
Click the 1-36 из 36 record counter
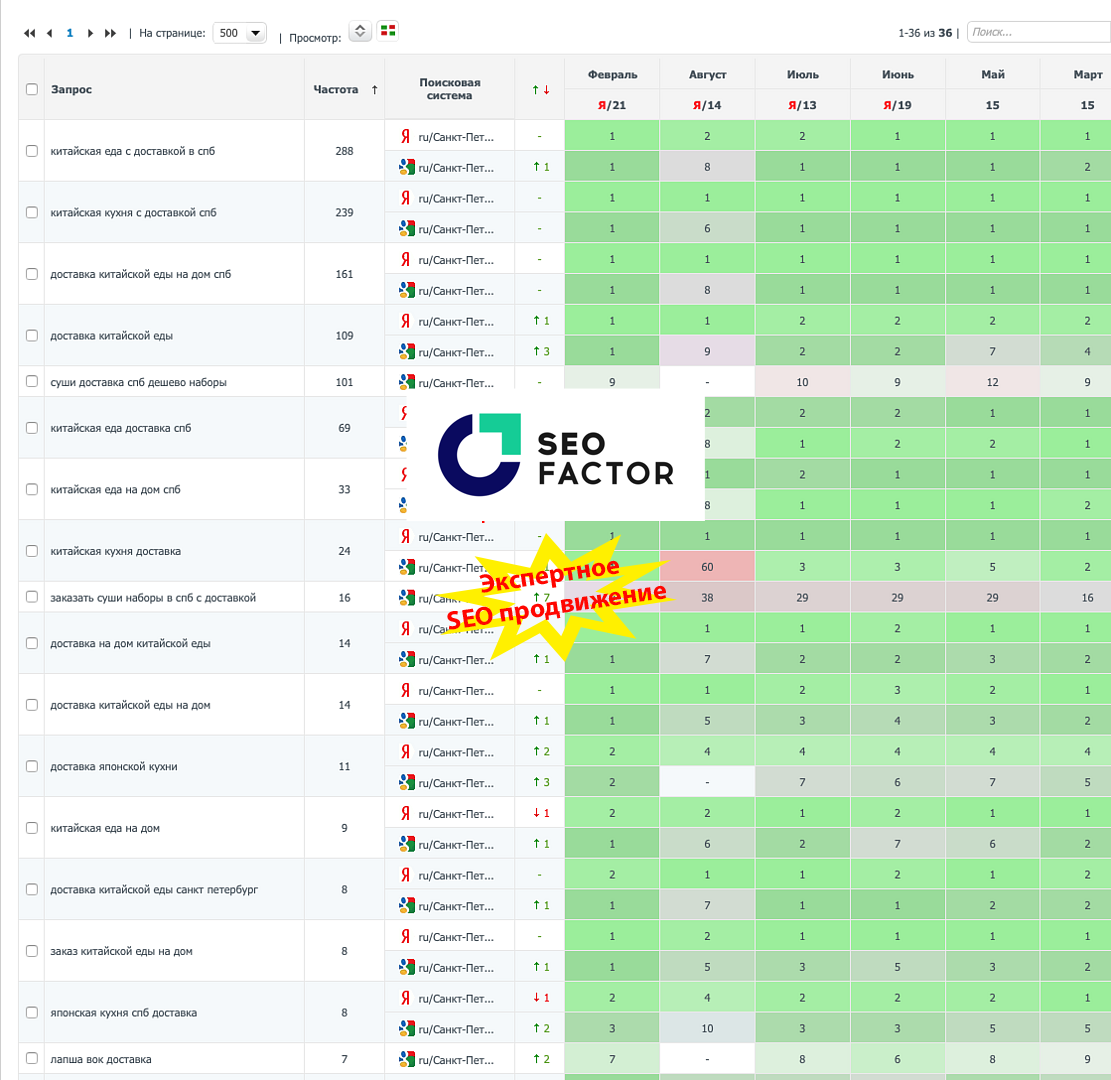pyautogui.click(x=925, y=33)
